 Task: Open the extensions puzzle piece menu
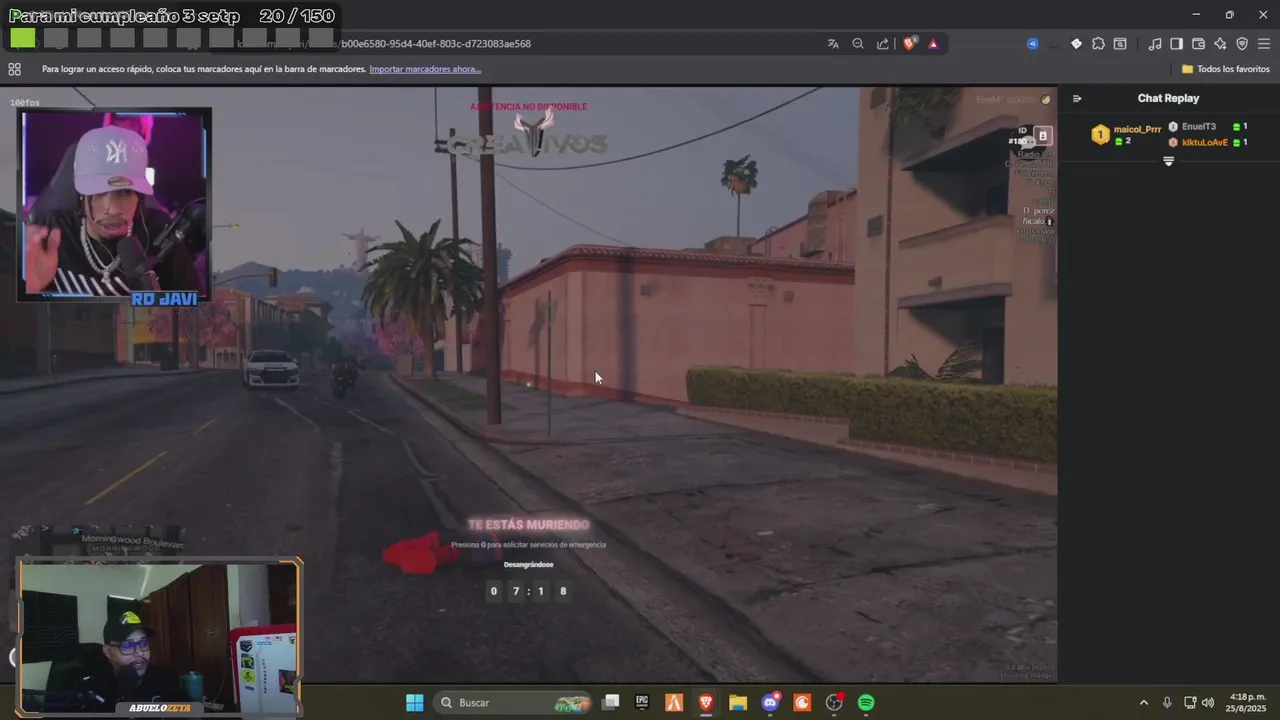pyautogui.click(x=1098, y=44)
